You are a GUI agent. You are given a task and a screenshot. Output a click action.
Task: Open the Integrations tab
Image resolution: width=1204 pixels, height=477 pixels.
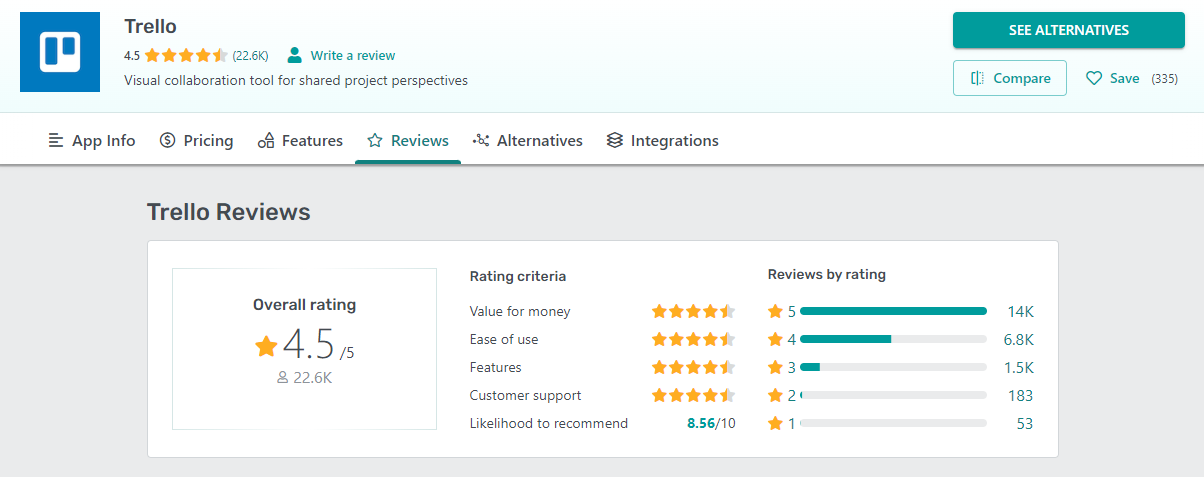[x=662, y=141]
